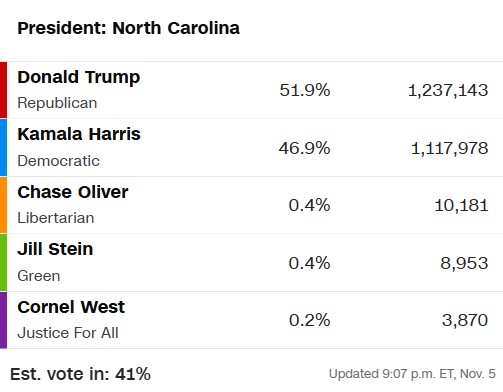Click the Cornel West candidate name
This screenshot has width=503, height=392.
[x=71, y=307]
